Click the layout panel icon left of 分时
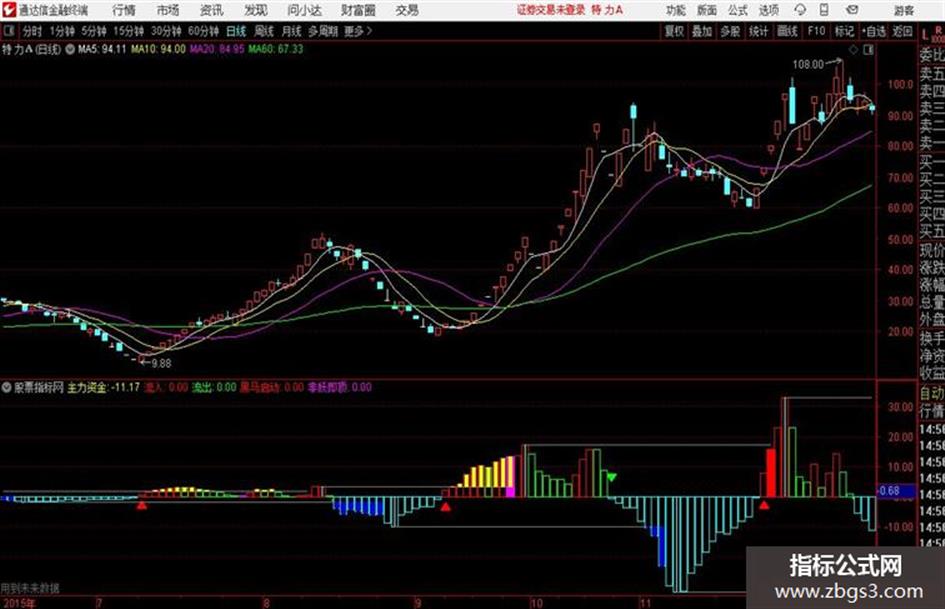 click(10, 31)
